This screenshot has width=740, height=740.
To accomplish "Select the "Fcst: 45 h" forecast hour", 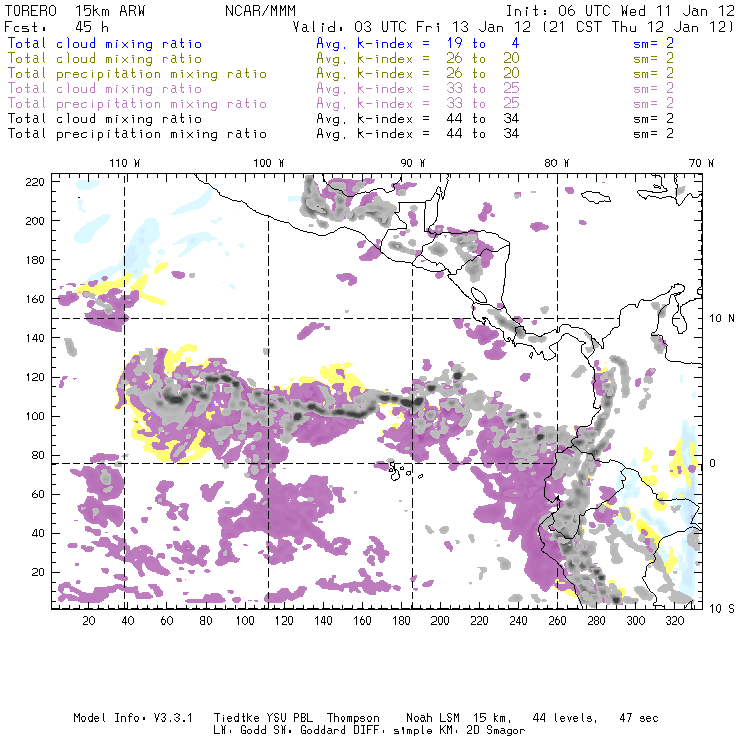I will click(x=56, y=27).
